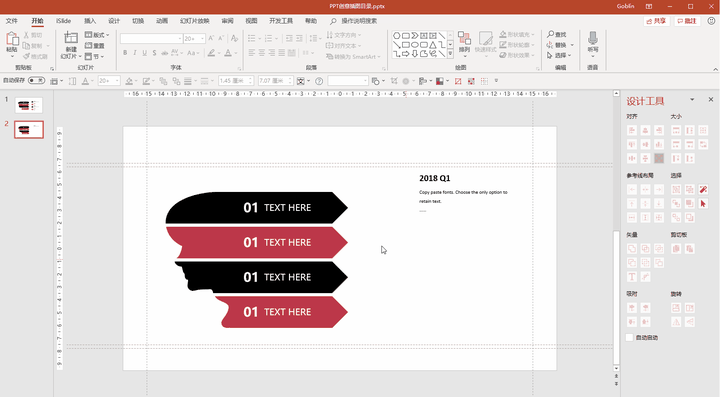
Task: Toggle Italic formatting in the Font group
Action: (x=135, y=53)
